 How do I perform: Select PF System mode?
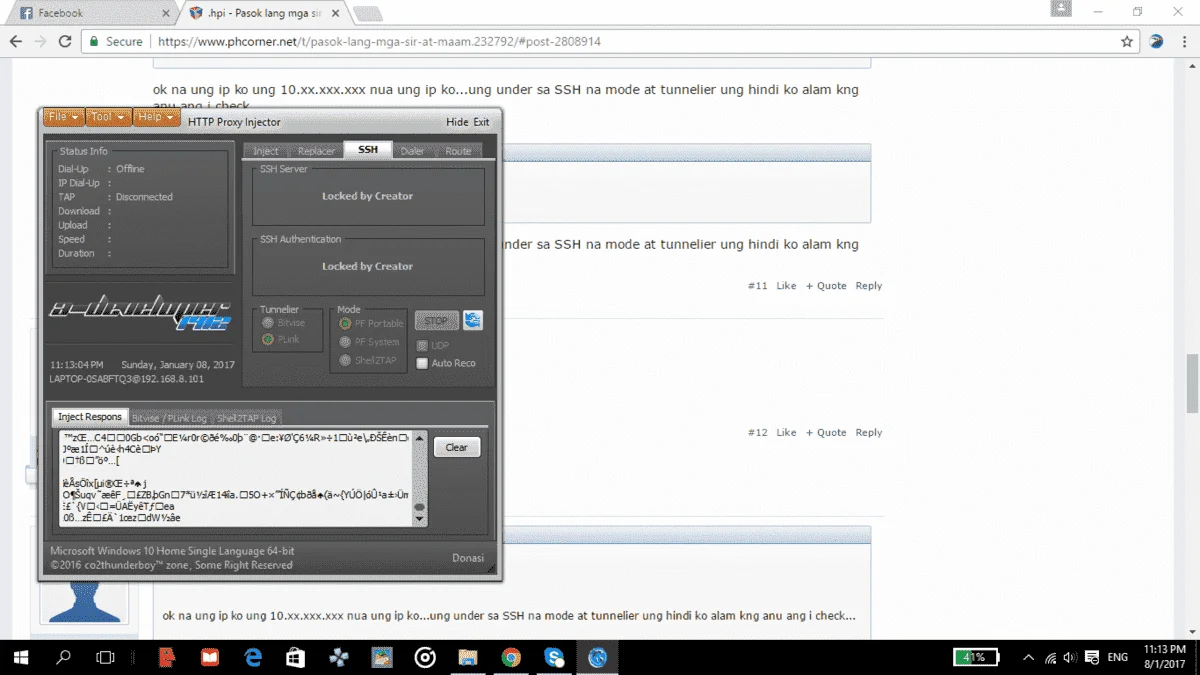click(x=345, y=342)
